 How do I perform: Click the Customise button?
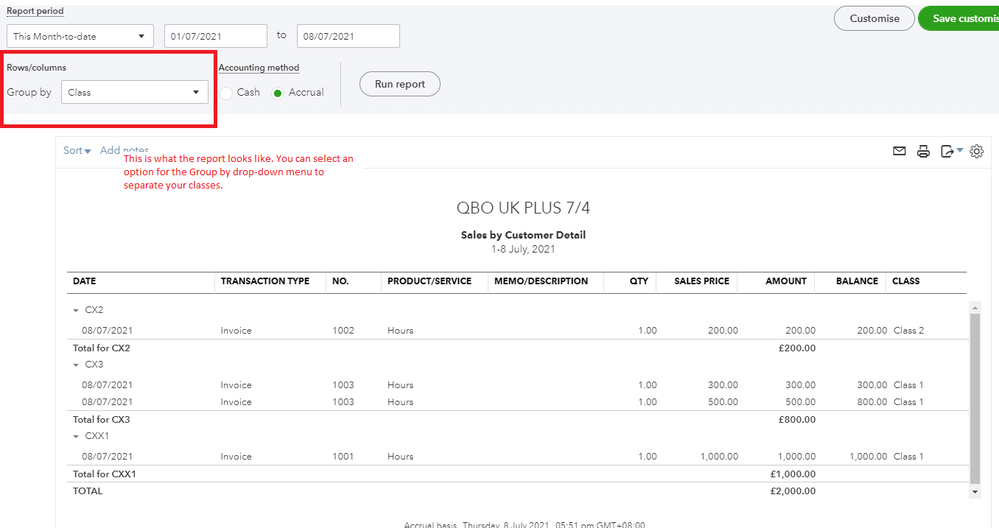pos(873,19)
